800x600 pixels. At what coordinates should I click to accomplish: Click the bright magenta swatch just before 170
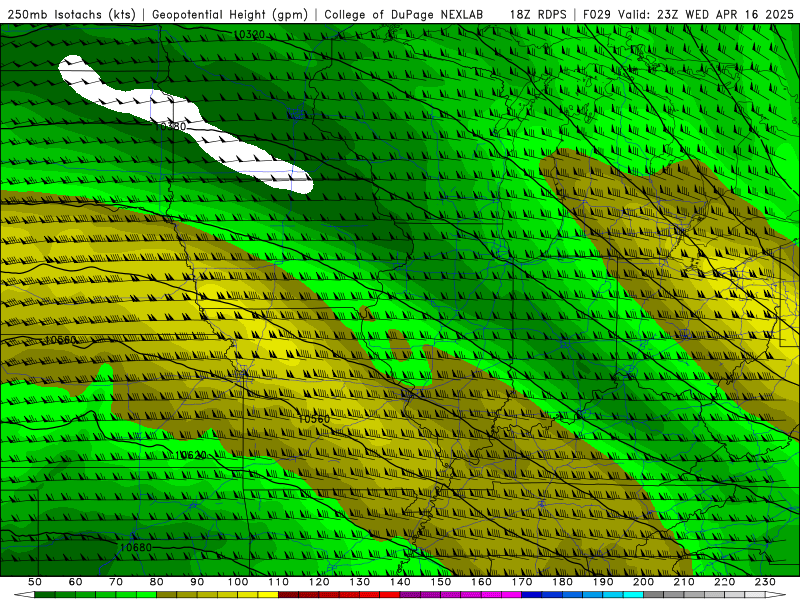(x=511, y=595)
